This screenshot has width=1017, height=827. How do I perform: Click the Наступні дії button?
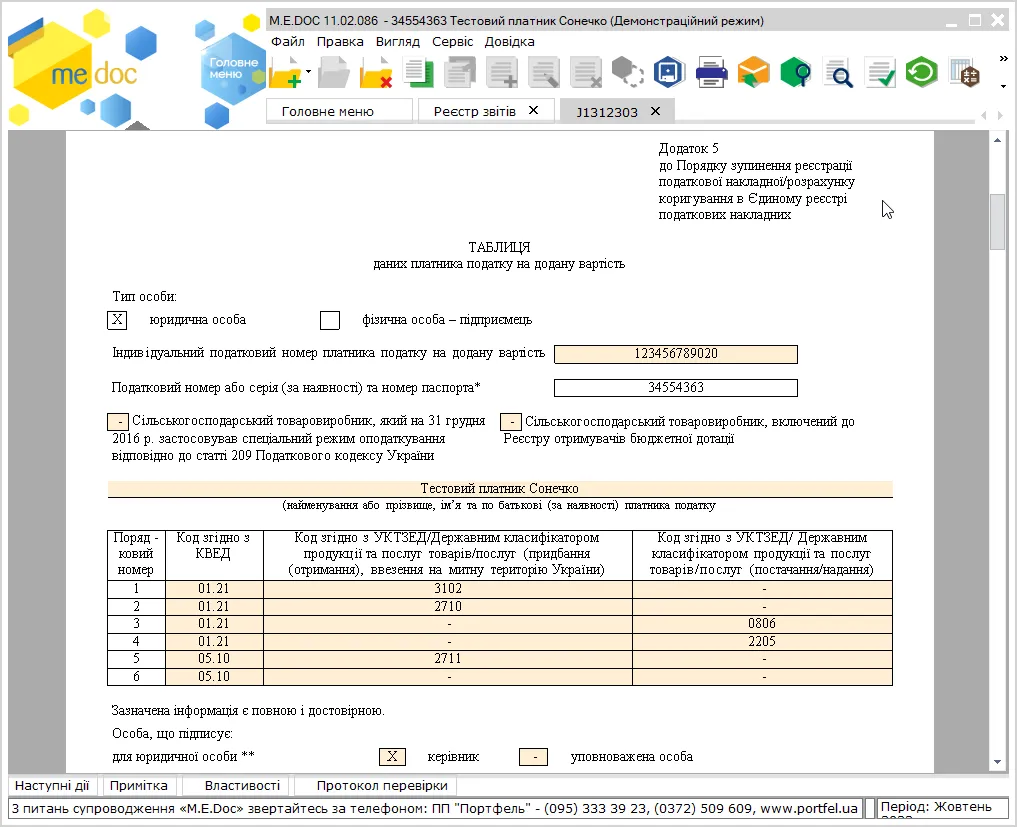[52, 785]
